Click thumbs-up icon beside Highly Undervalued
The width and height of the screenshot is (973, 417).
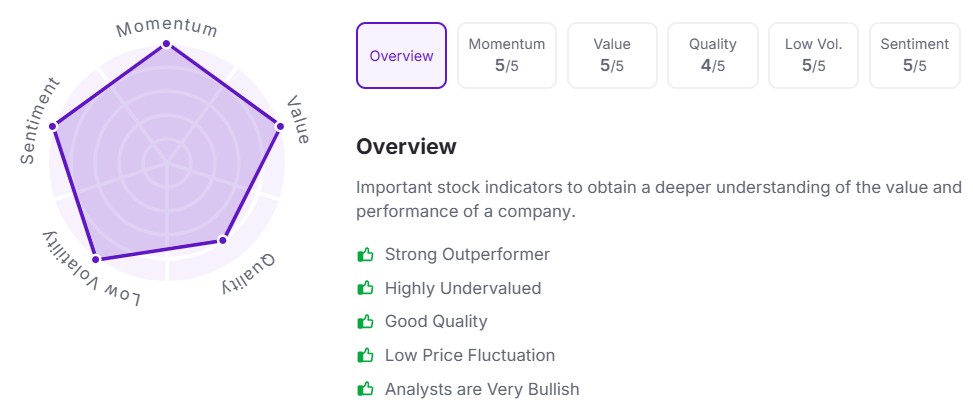(365, 289)
